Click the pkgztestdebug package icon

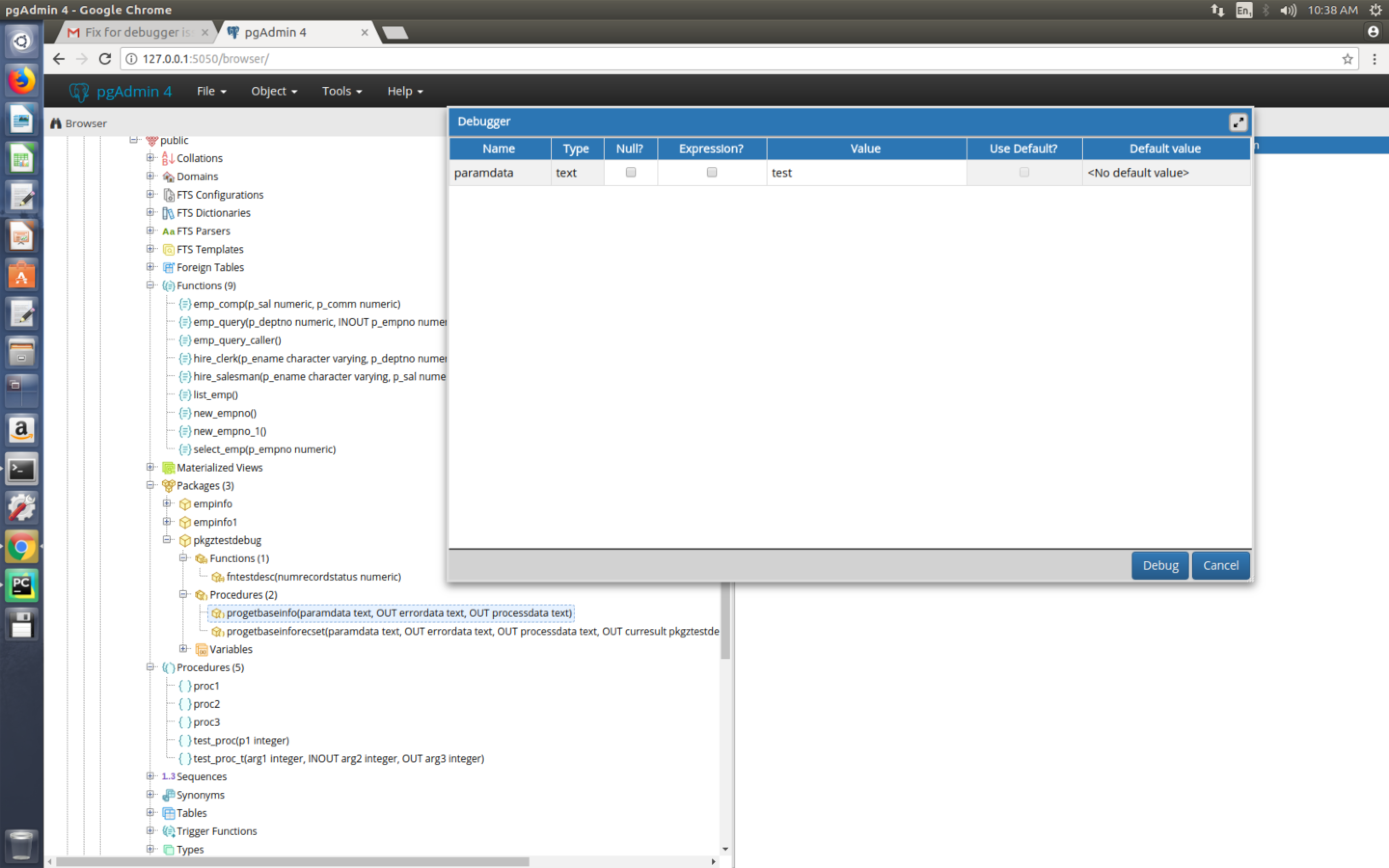coord(185,541)
